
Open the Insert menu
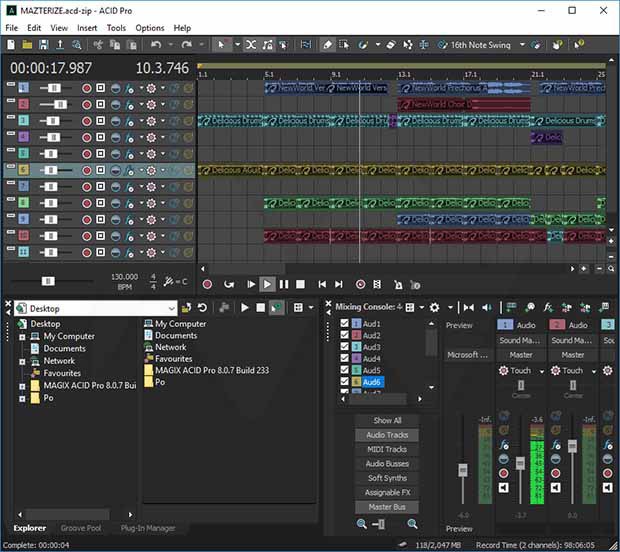point(87,28)
